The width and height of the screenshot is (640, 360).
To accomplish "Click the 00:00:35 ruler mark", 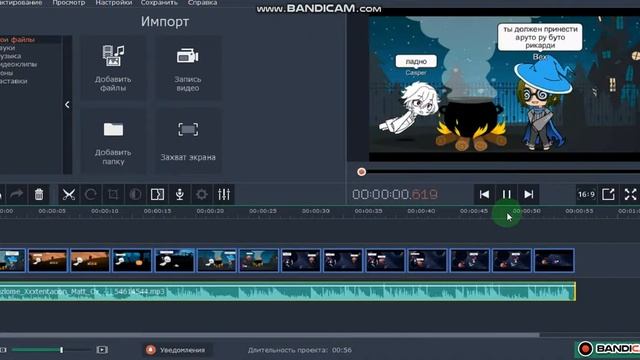I will point(368,211).
